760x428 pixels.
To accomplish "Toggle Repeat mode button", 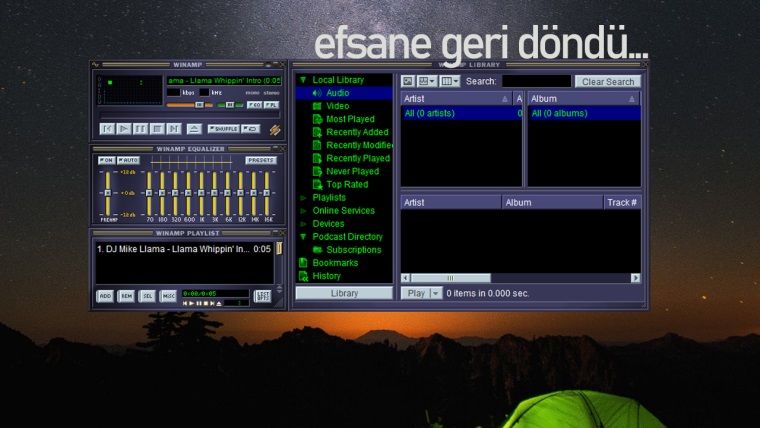I will coord(251,129).
